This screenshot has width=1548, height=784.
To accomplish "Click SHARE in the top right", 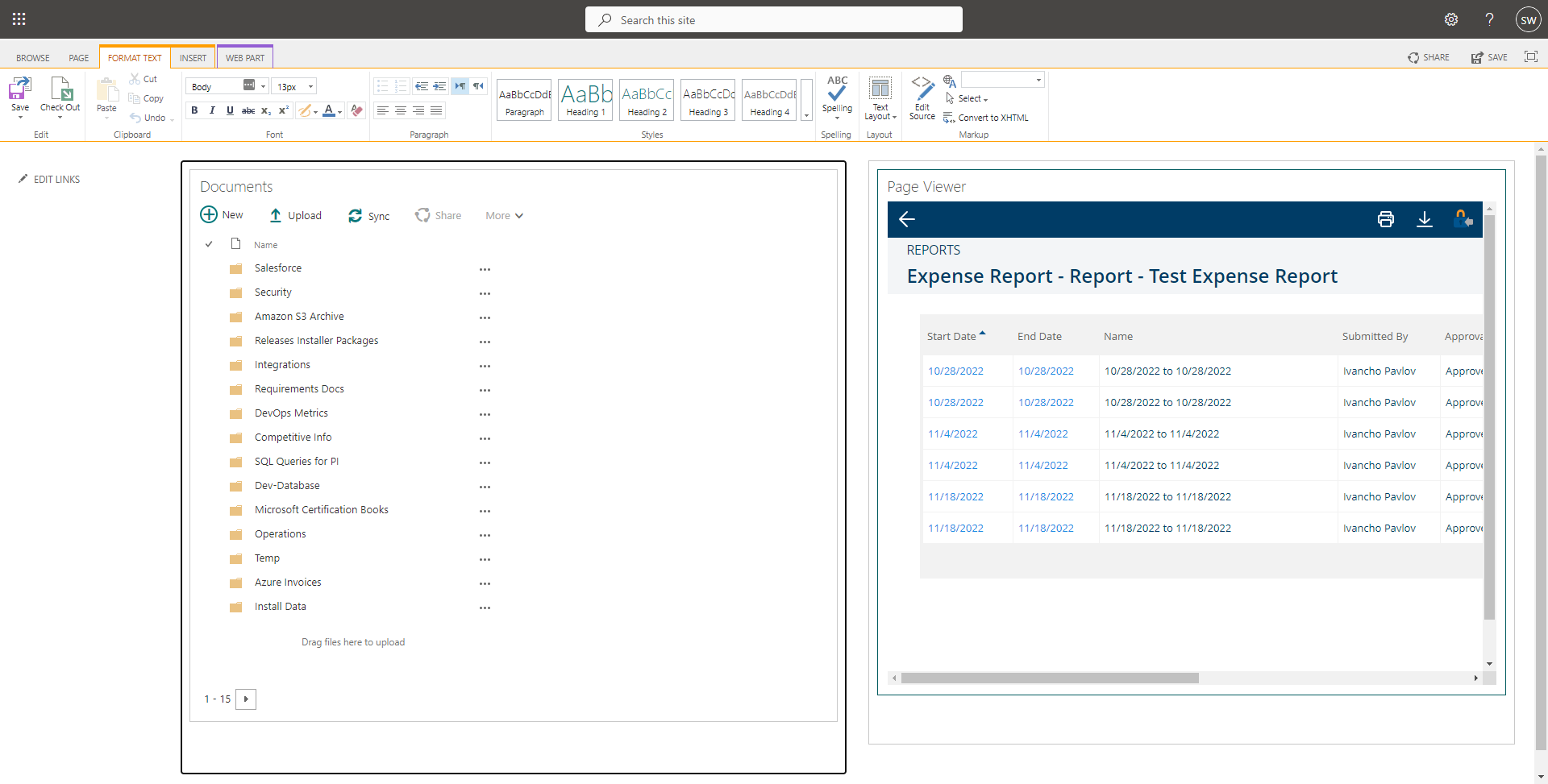I will pyautogui.click(x=1429, y=57).
